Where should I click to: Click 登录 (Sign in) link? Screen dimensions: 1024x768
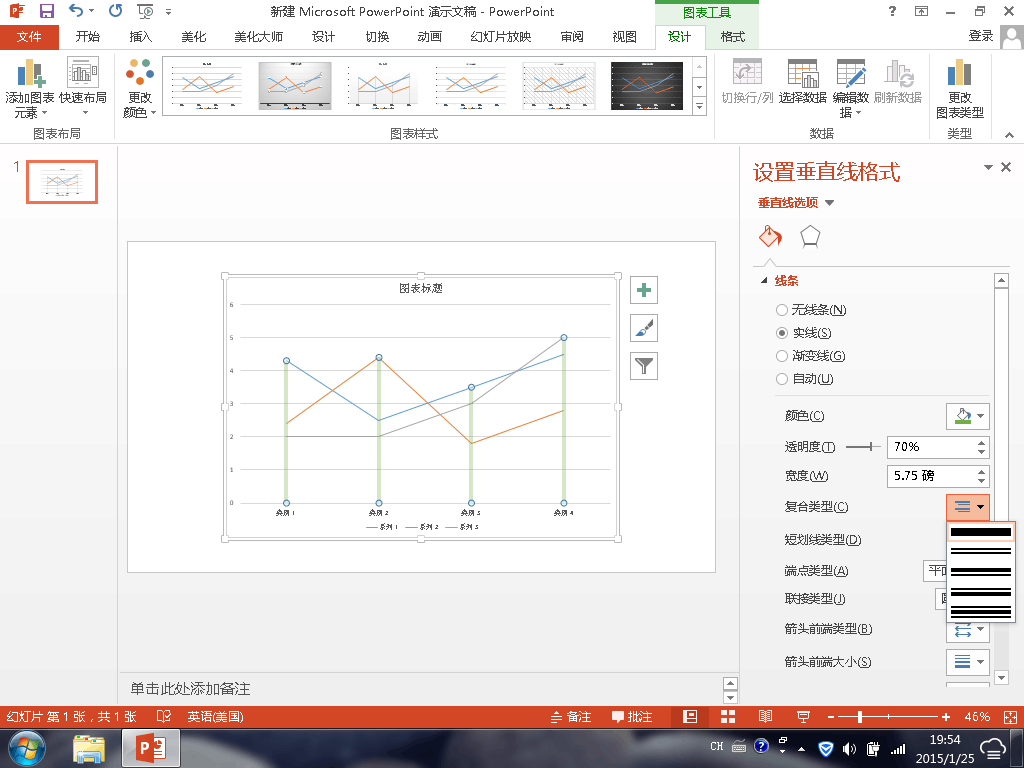[981, 36]
